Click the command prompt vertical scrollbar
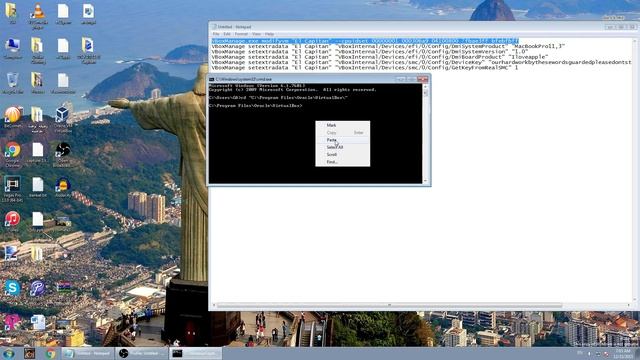Image resolution: width=640 pixels, height=360 pixels. (426, 134)
